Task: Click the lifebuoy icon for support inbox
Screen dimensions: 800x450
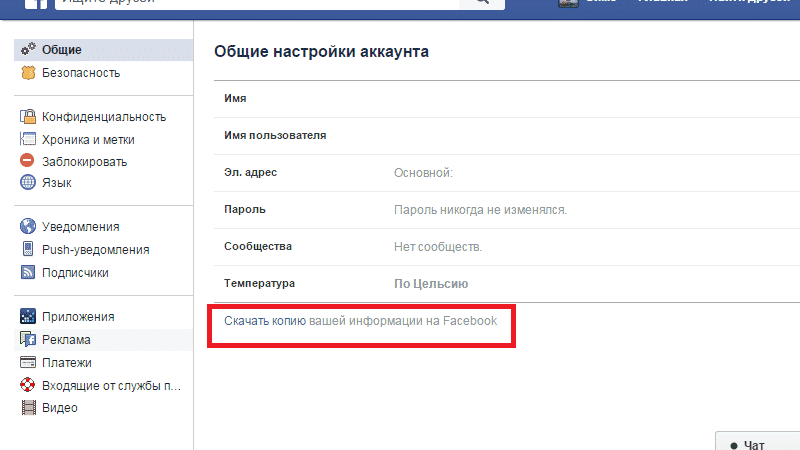Action: pos(28,385)
